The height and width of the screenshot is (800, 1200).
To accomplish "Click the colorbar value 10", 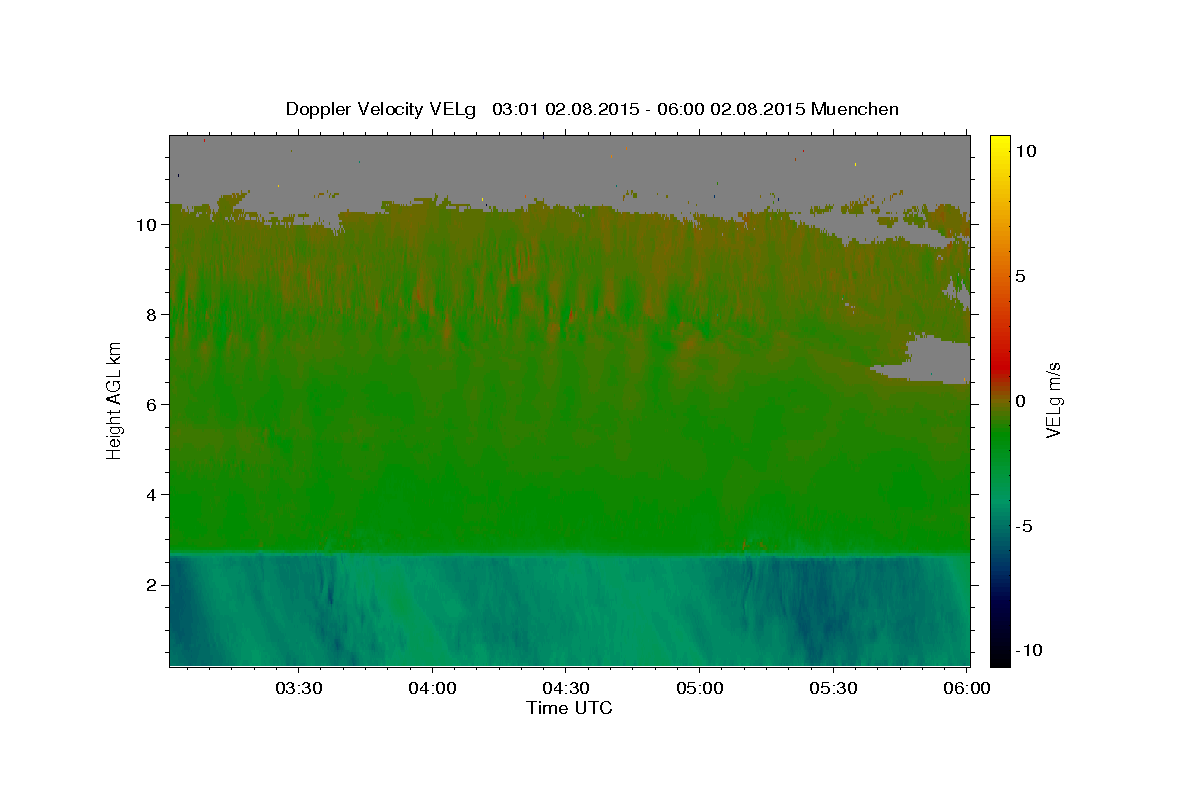I will point(1025,151).
